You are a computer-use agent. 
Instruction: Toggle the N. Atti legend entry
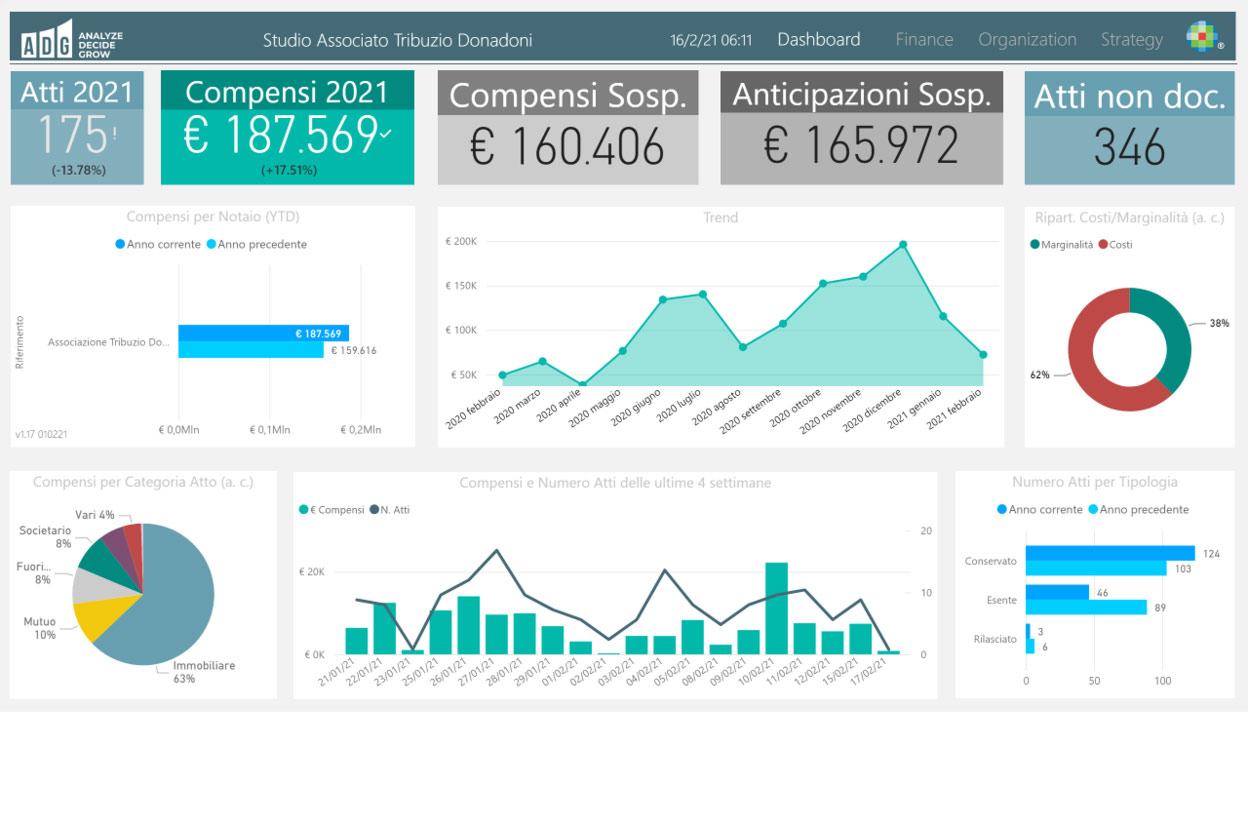coord(376,510)
